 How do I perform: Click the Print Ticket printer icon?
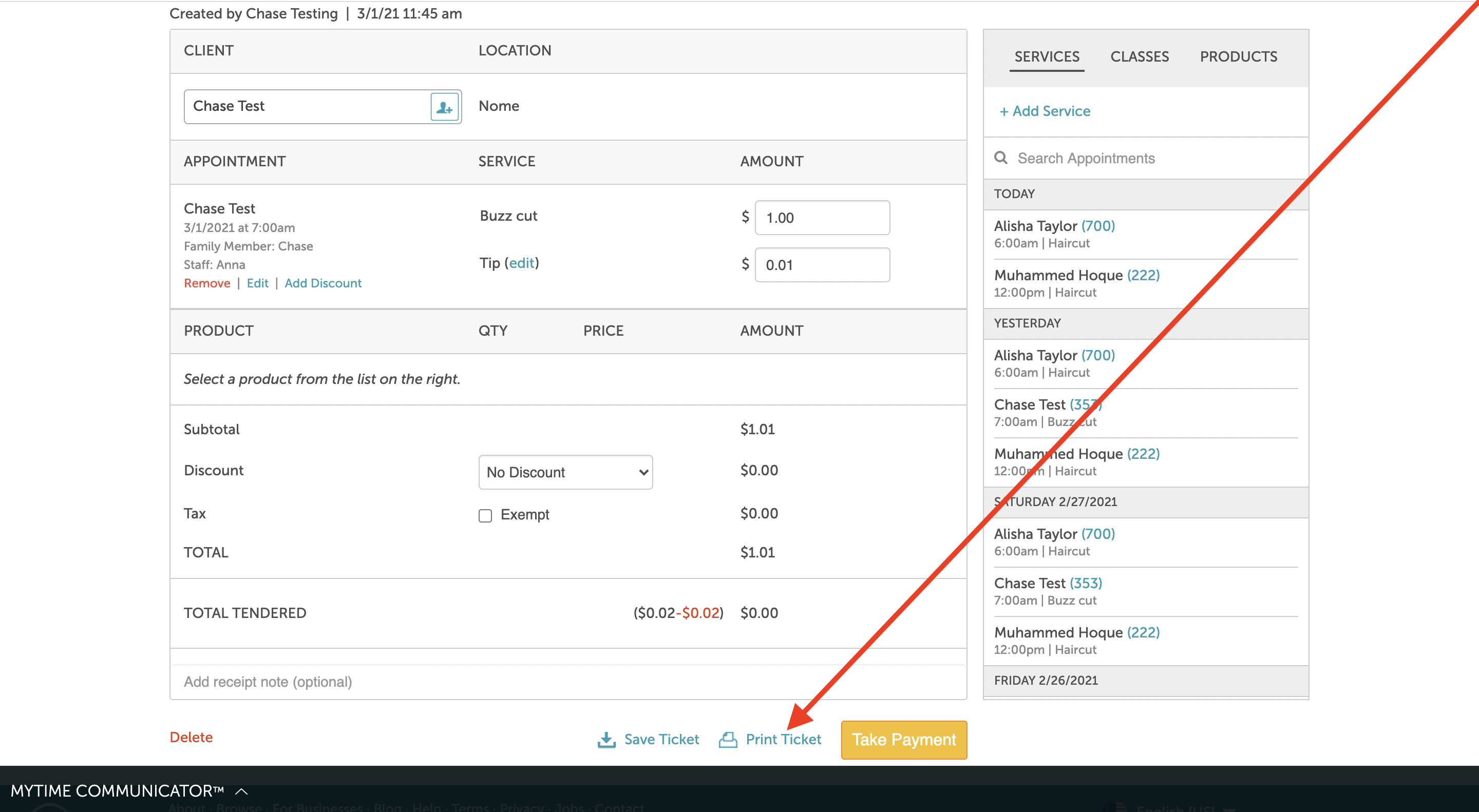(x=728, y=739)
